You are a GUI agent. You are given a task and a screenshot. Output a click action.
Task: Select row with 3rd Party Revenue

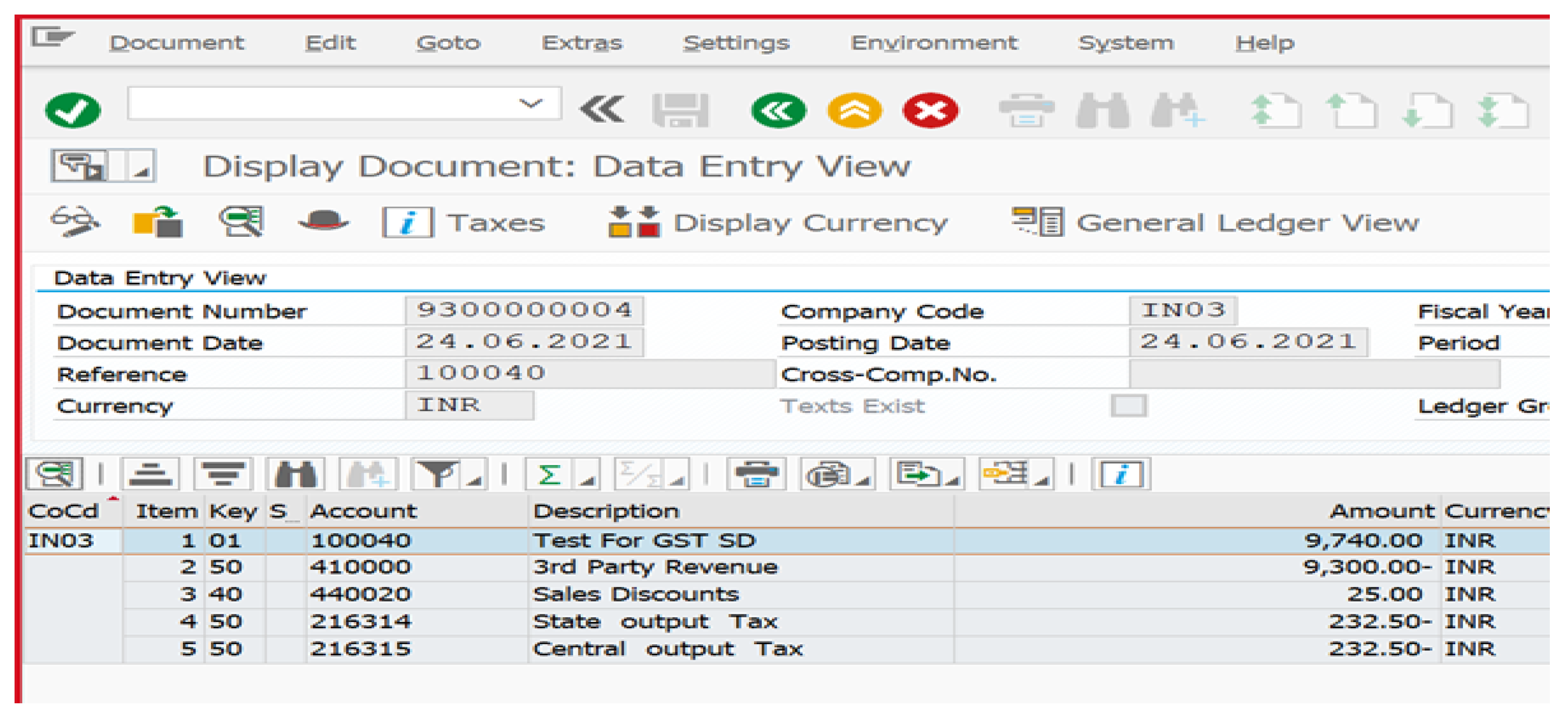pos(654,567)
